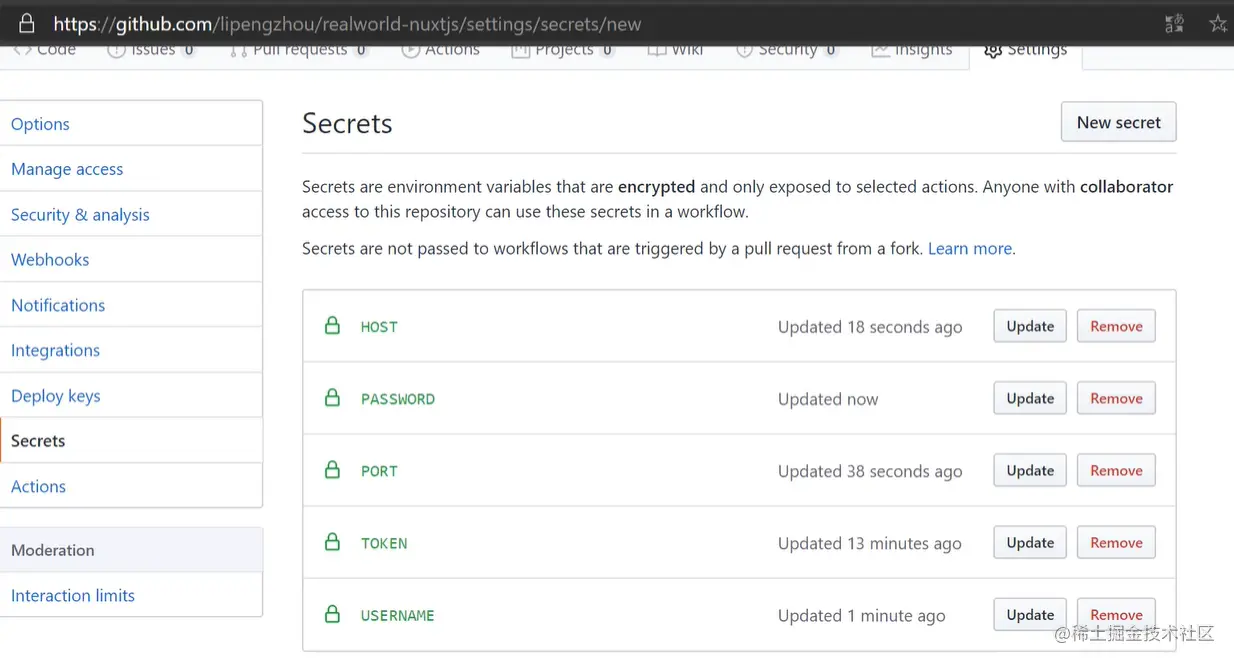The height and width of the screenshot is (663, 1234).
Task: Open Actions in the settings sidebar
Action: (131, 486)
